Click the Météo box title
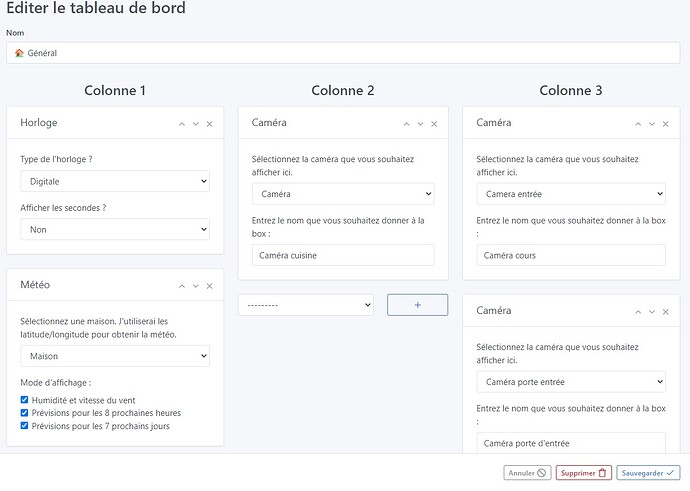This screenshot has height=491, width=690. (35, 285)
